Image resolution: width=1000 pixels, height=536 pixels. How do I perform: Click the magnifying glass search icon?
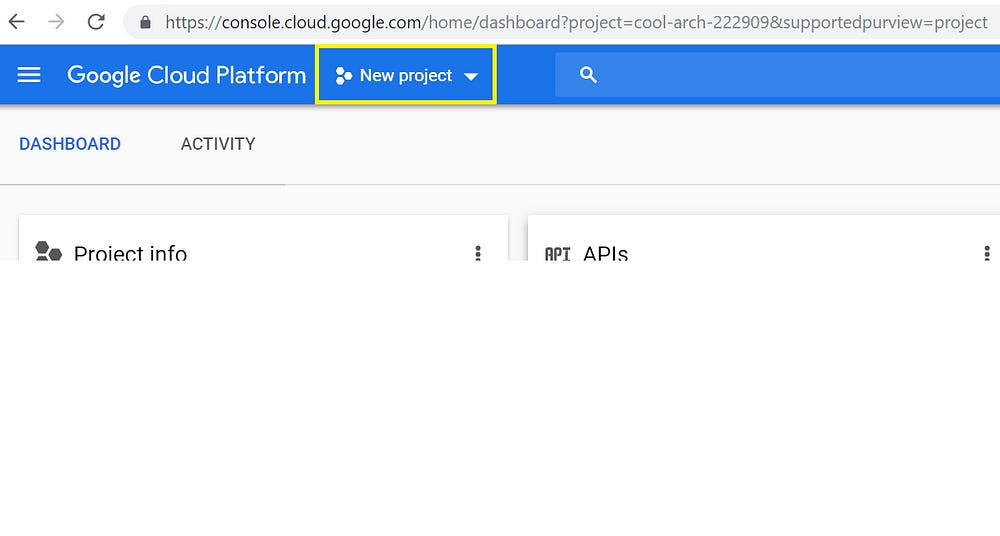[x=588, y=75]
